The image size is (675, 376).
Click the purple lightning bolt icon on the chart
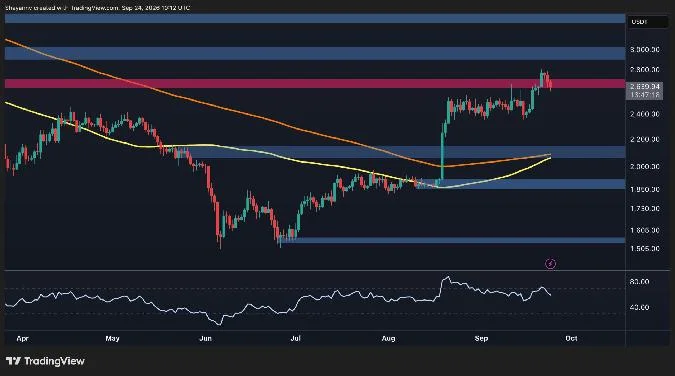pyautogui.click(x=550, y=264)
